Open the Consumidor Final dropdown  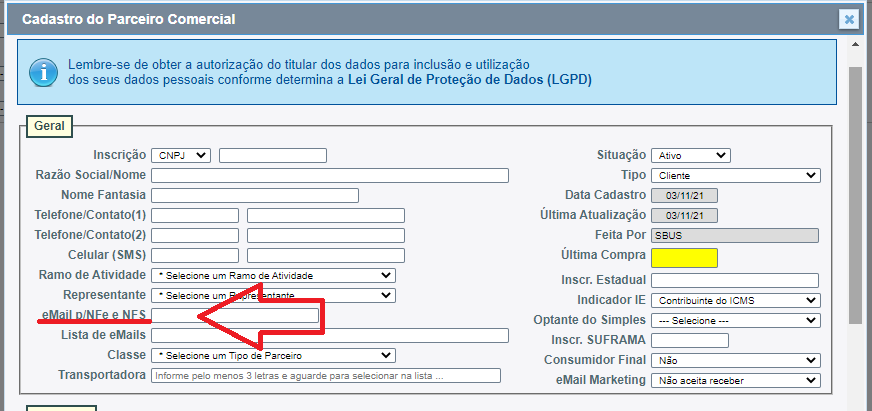pyautogui.click(x=735, y=360)
